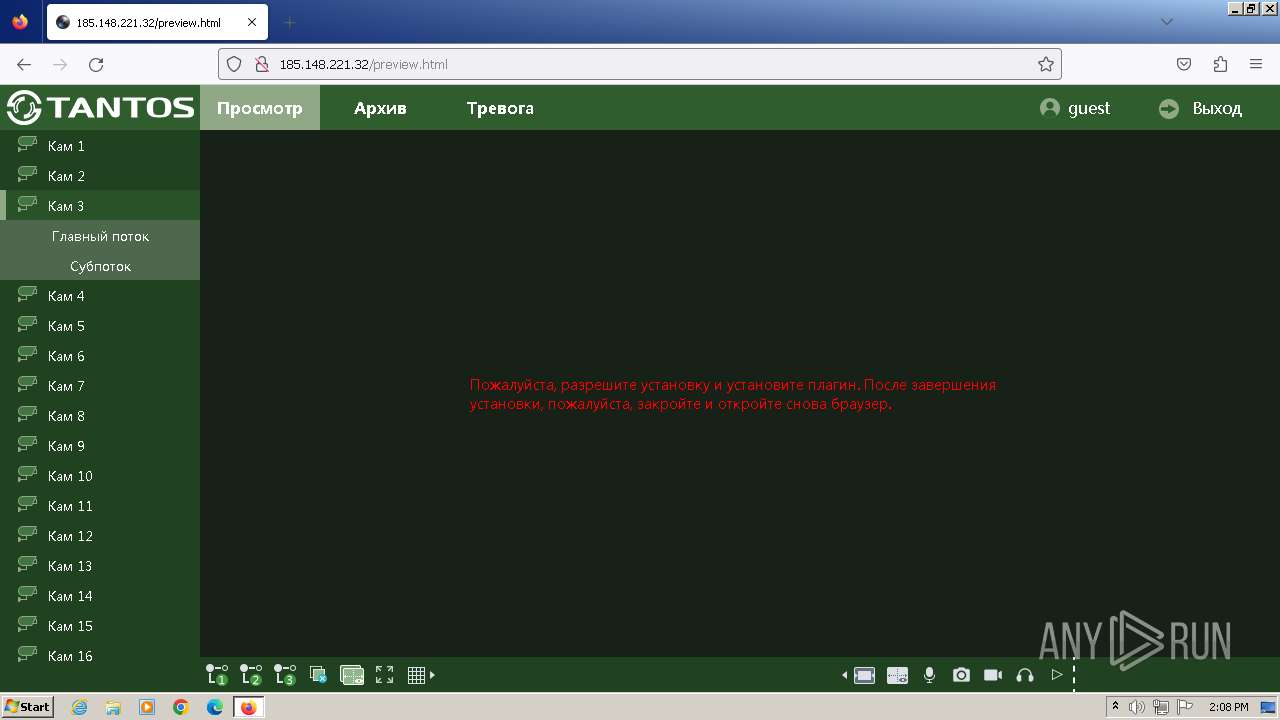Switch to the Тревога tab

500,108
